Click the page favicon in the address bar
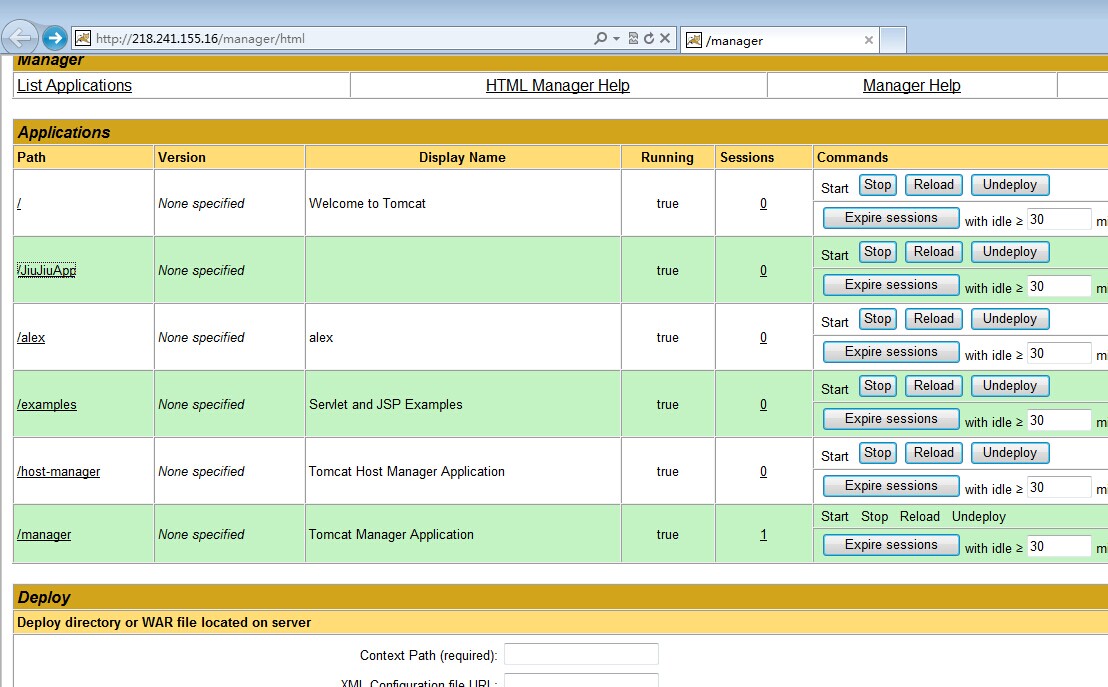The image size is (1108, 687). pyautogui.click(x=83, y=38)
